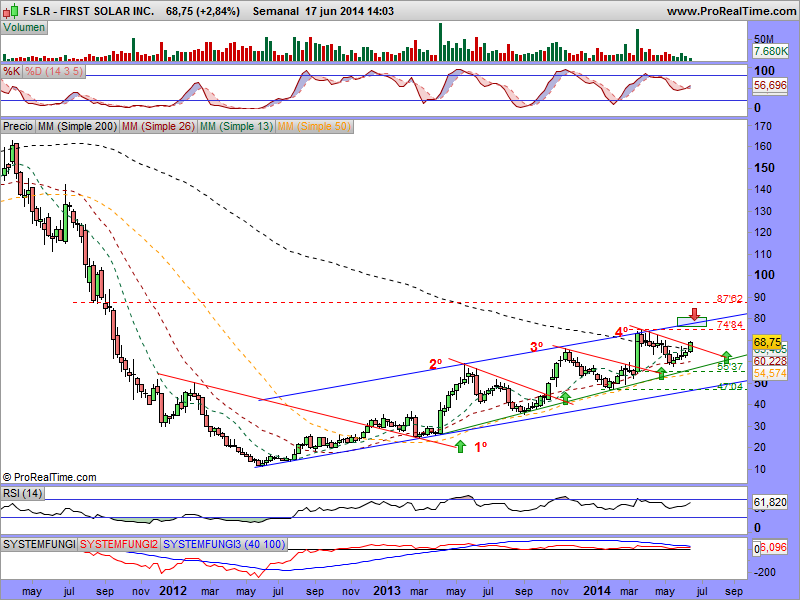The height and width of the screenshot is (600, 800).
Task: Click the 55'37 support level label
Action: (x=730, y=367)
